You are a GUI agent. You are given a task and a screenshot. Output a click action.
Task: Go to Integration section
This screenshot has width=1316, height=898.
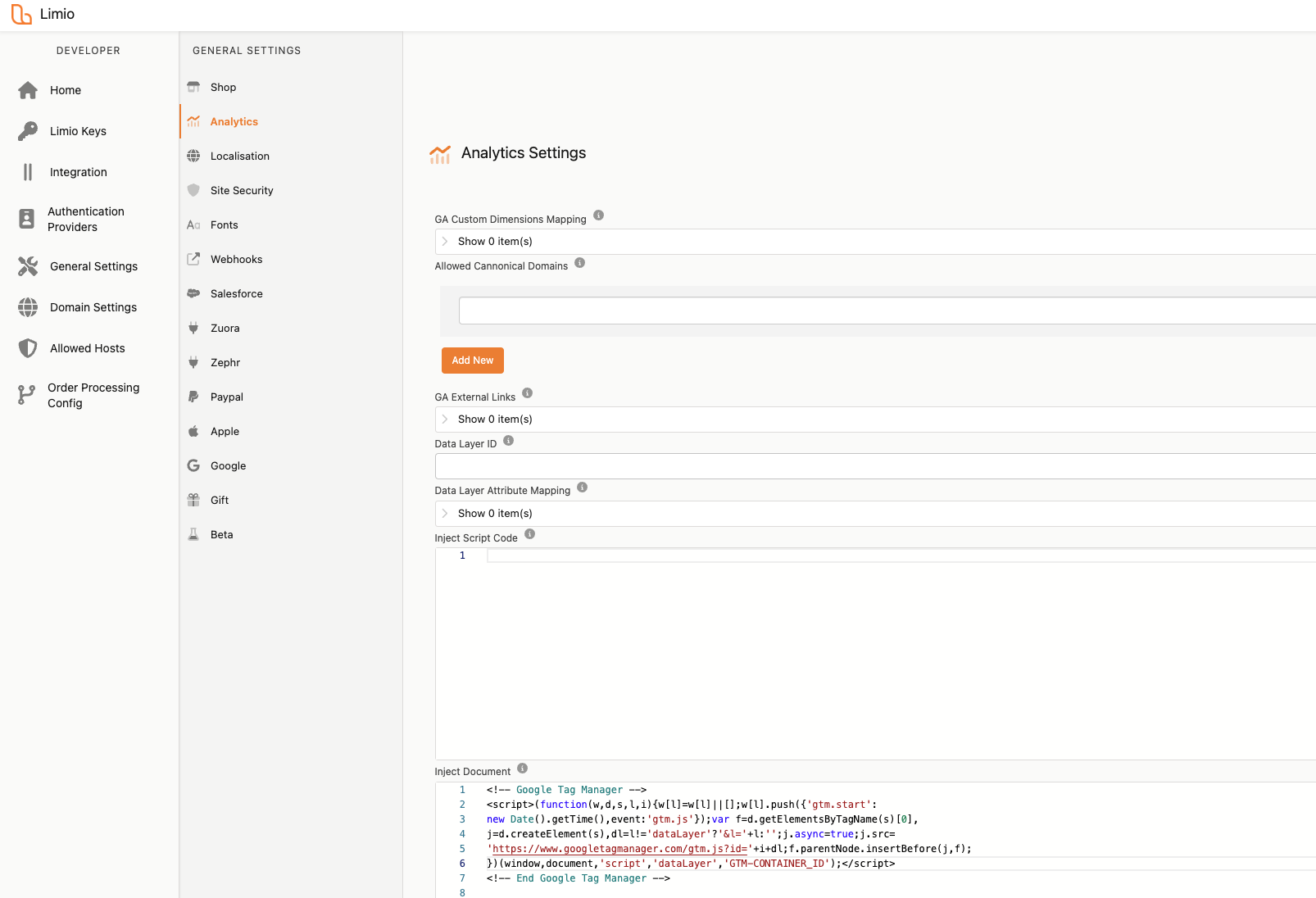click(x=79, y=172)
